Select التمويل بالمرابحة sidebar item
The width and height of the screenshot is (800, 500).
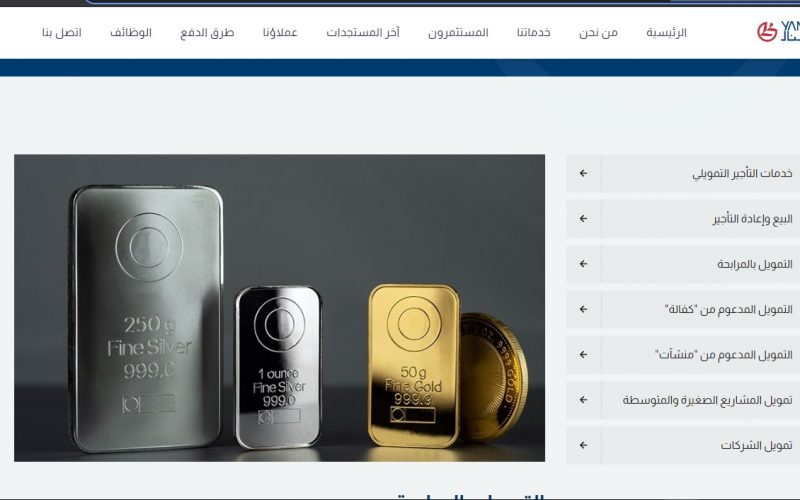[683, 264]
